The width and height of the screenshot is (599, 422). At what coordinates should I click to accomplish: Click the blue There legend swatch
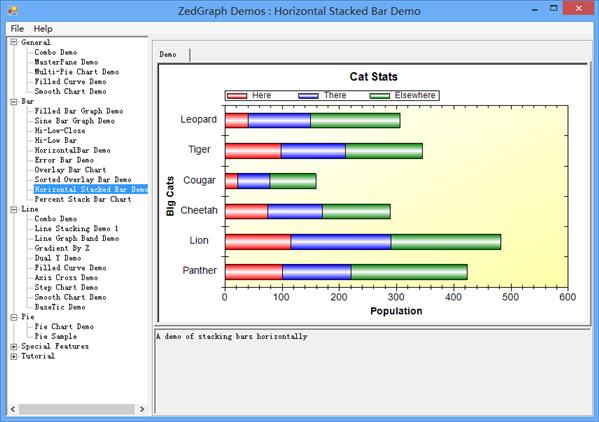[x=308, y=95]
